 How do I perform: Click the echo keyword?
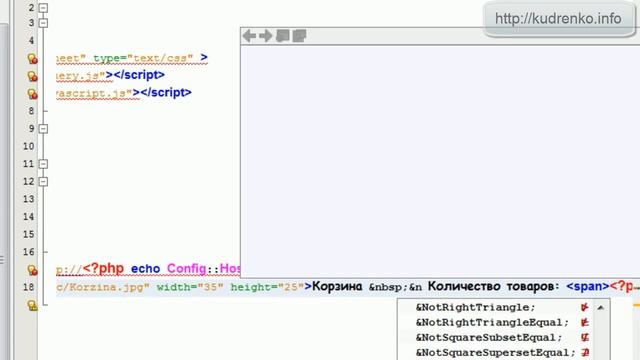pos(145,269)
